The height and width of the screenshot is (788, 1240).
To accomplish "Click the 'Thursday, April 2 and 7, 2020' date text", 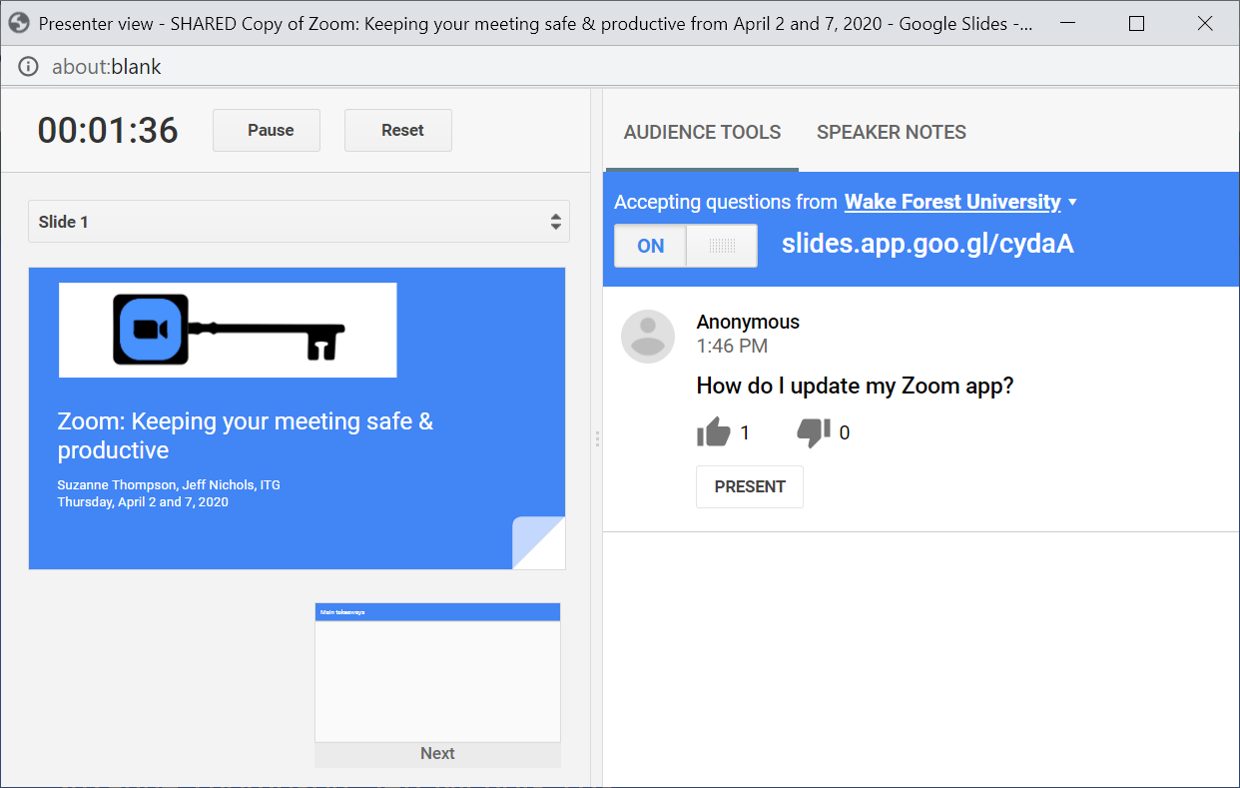I will [x=143, y=502].
